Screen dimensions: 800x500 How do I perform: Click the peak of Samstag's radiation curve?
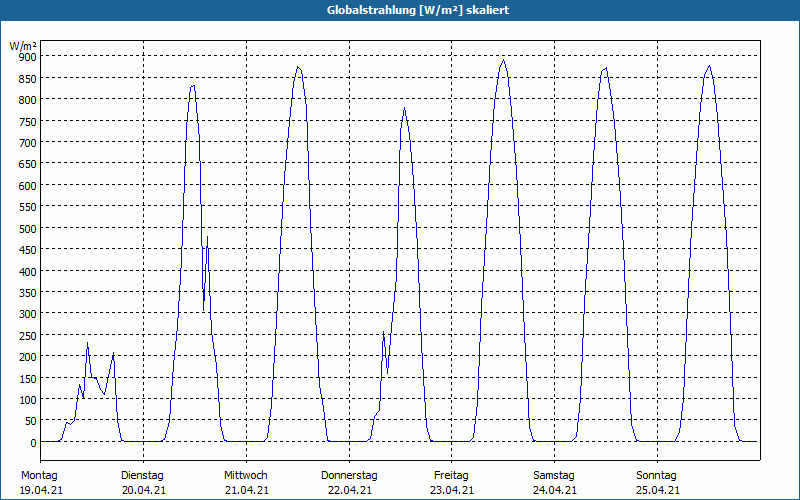[606, 68]
